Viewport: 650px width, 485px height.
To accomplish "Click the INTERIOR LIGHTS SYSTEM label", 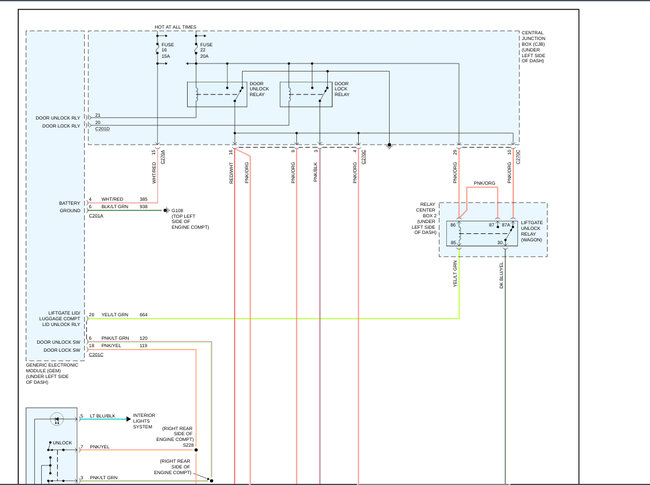I will click(x=144, y=421).
